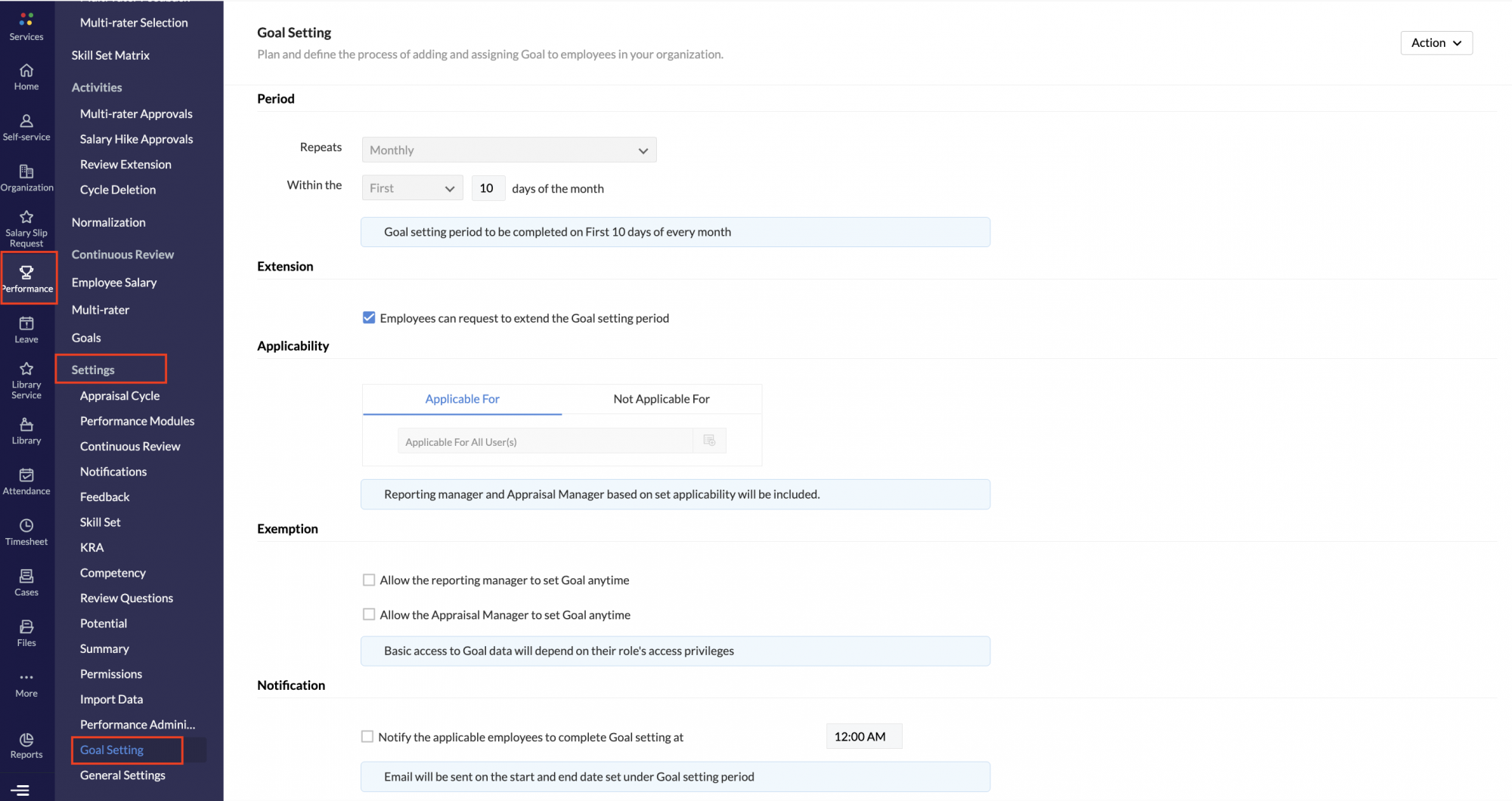Open Goals menu item
Image resolution: width=1512 pixels, height=801 pixels.
86,338
